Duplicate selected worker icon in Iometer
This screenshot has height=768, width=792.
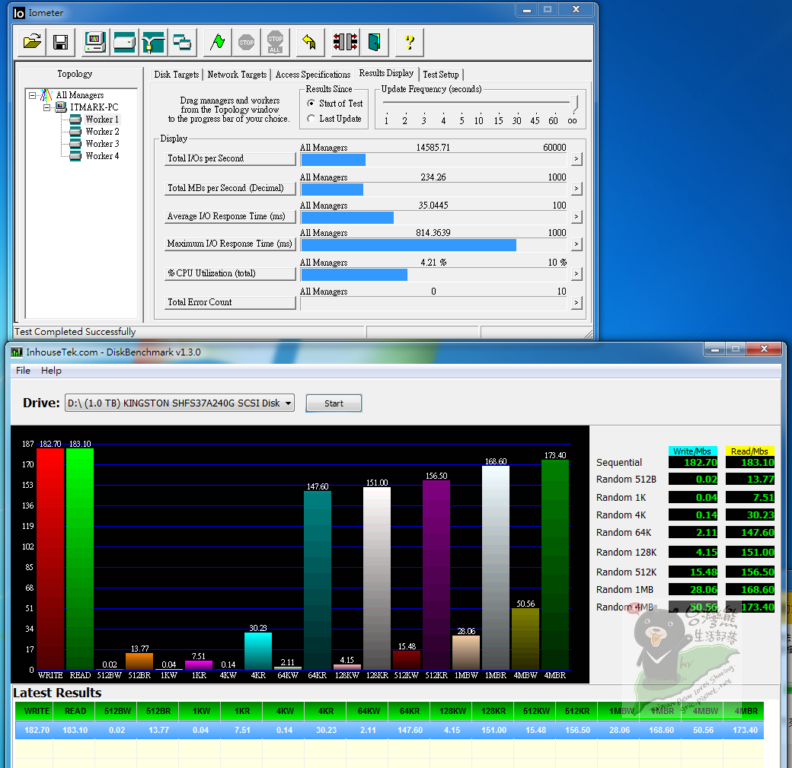pyautogui.click(x=182, y=42)
